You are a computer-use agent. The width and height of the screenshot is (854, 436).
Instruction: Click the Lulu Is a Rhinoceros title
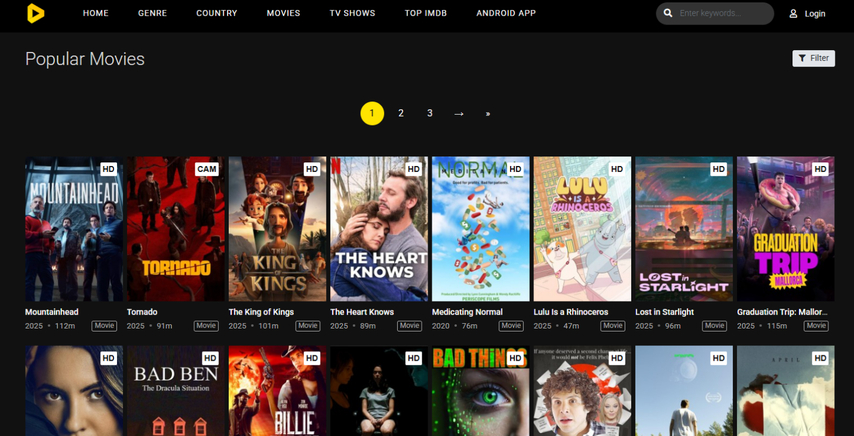571,312
